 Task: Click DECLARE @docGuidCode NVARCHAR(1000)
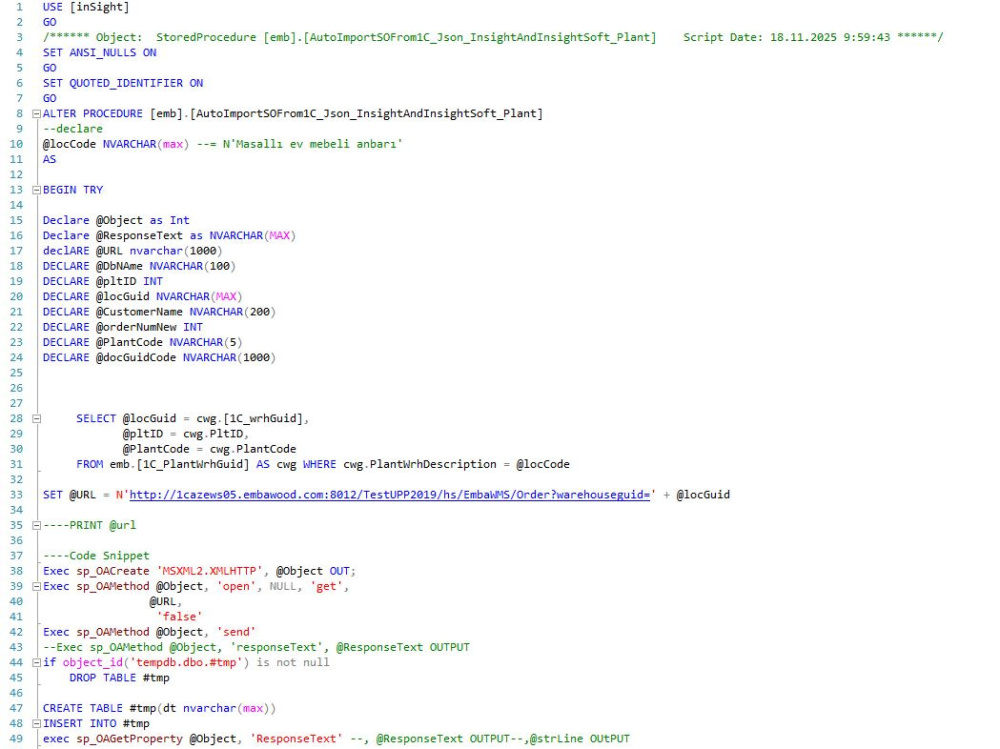click(159, 358)
